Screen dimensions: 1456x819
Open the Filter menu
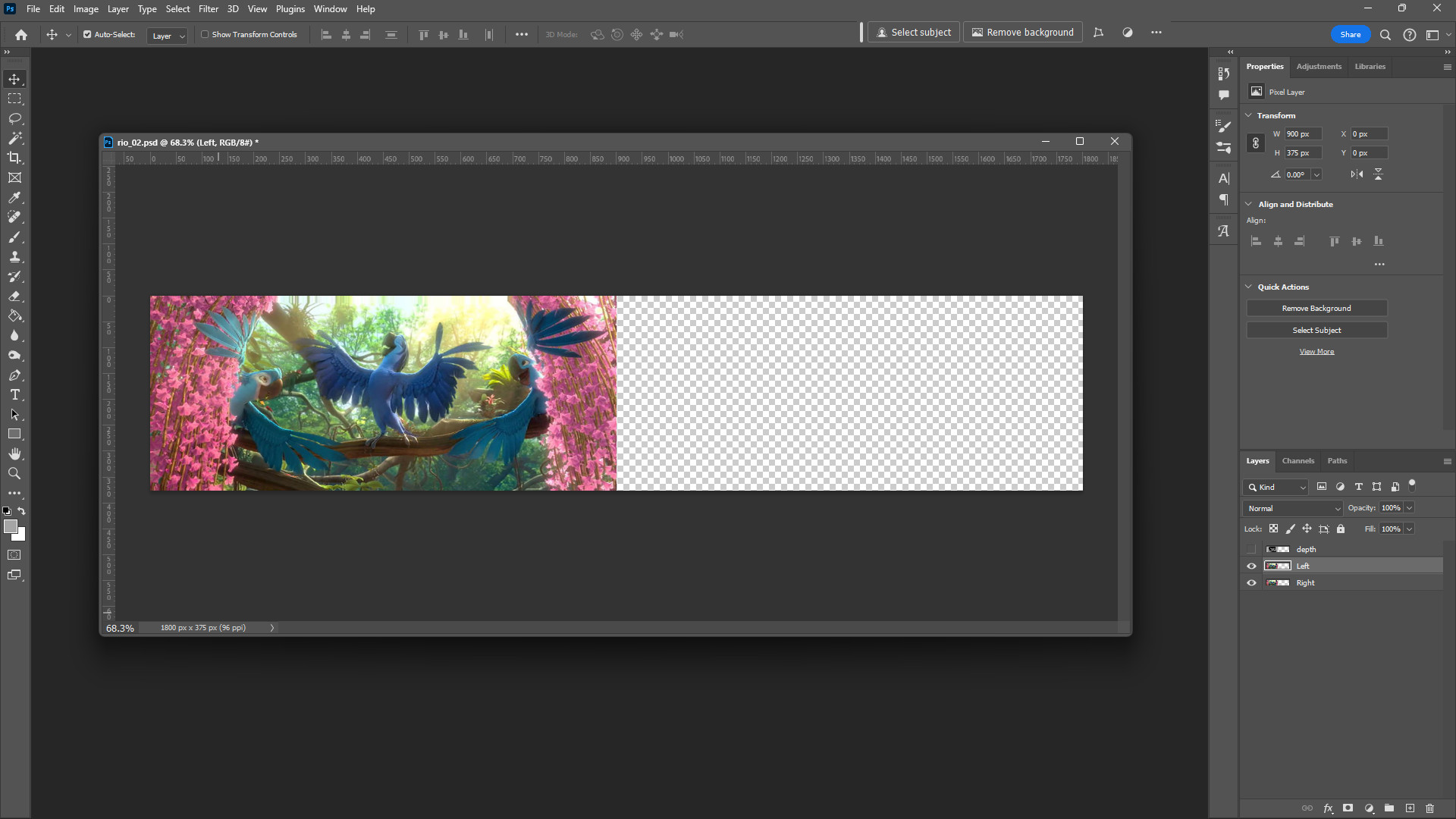[x=208, y=9]
